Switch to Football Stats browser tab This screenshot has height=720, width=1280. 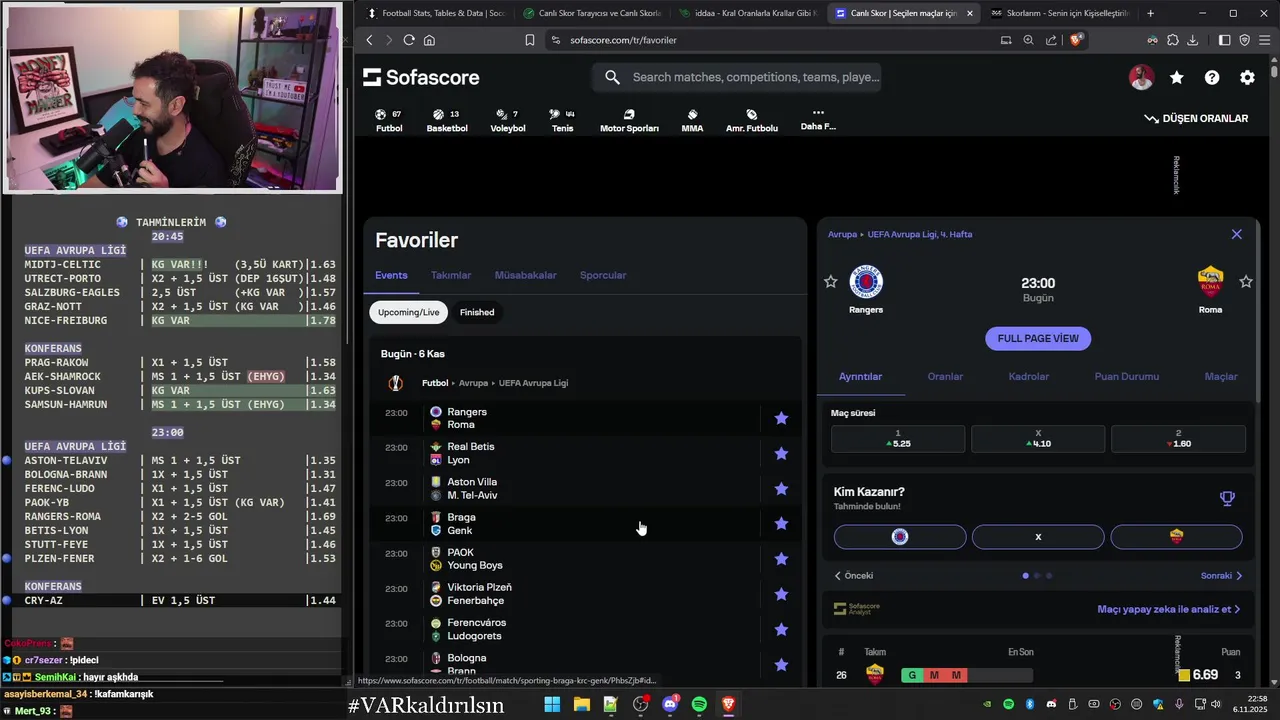pos(436,13)
